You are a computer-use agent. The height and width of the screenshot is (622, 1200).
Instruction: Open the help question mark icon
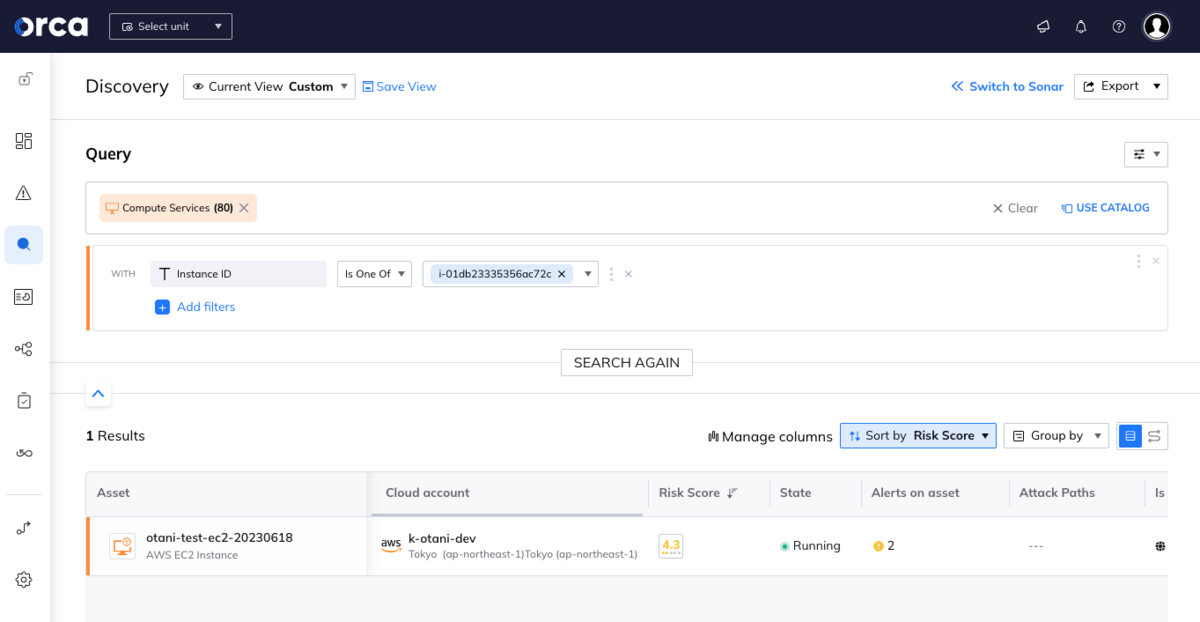coord(1119,26)
